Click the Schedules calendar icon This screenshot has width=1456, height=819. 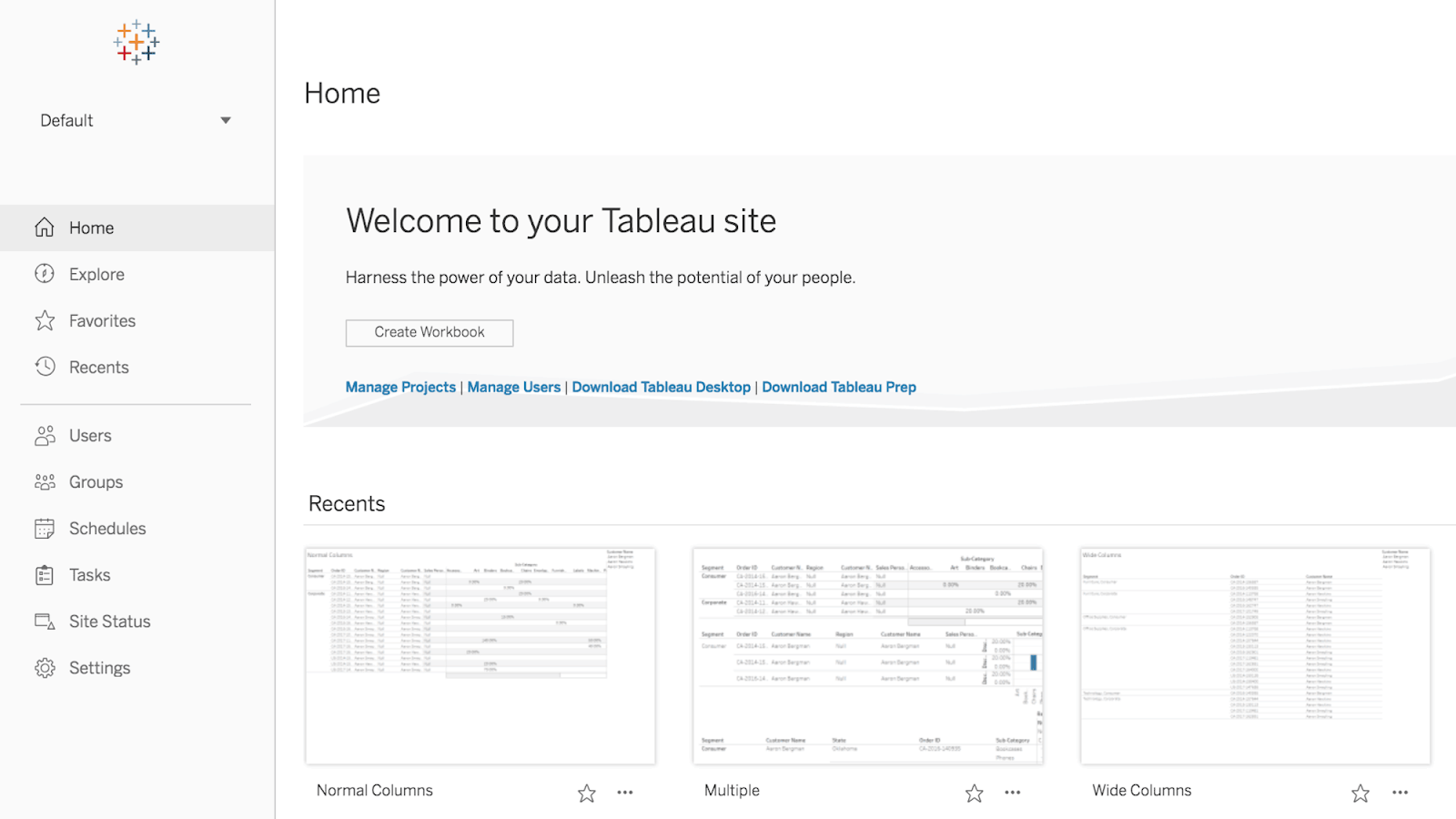click(45, 529)
